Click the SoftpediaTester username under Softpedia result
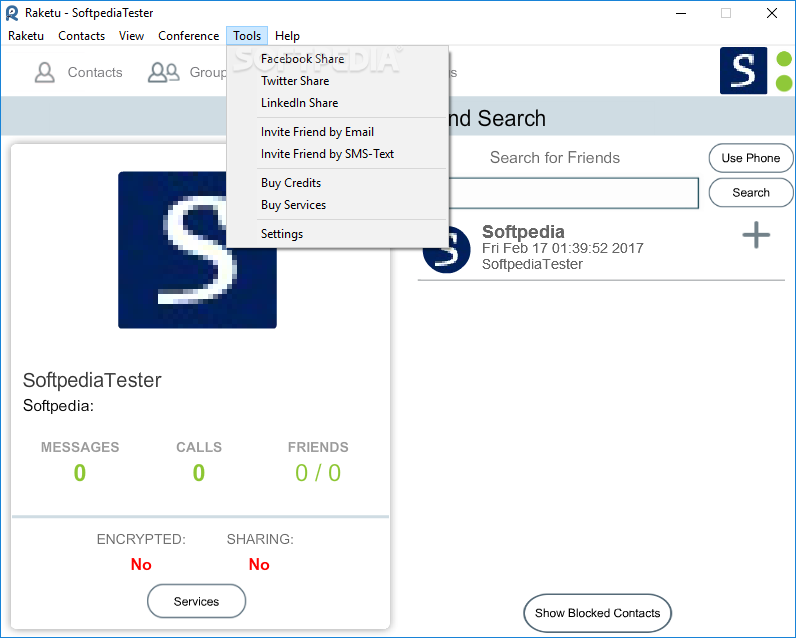 pos(532,264)
